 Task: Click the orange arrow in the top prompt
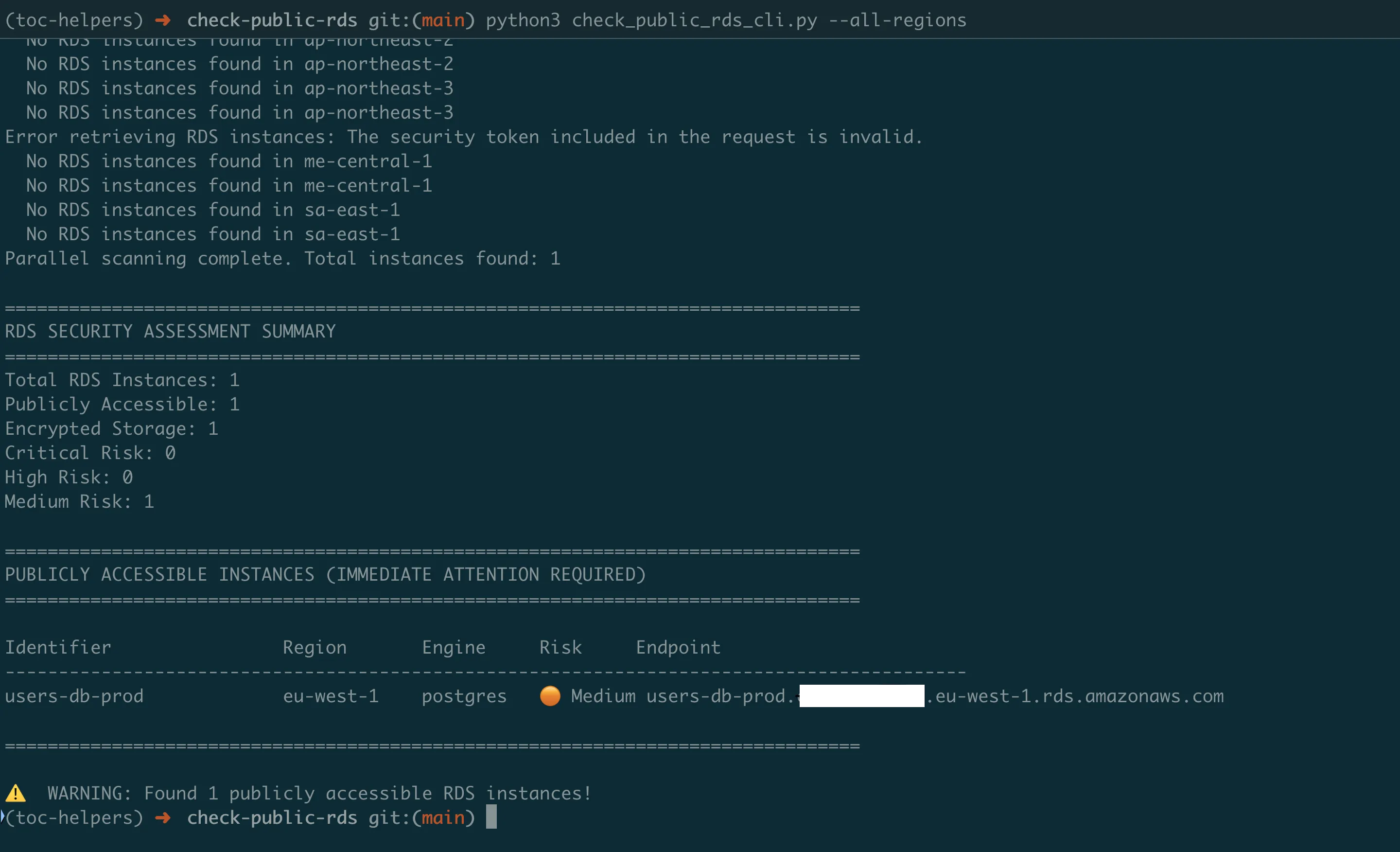(163, 20)
